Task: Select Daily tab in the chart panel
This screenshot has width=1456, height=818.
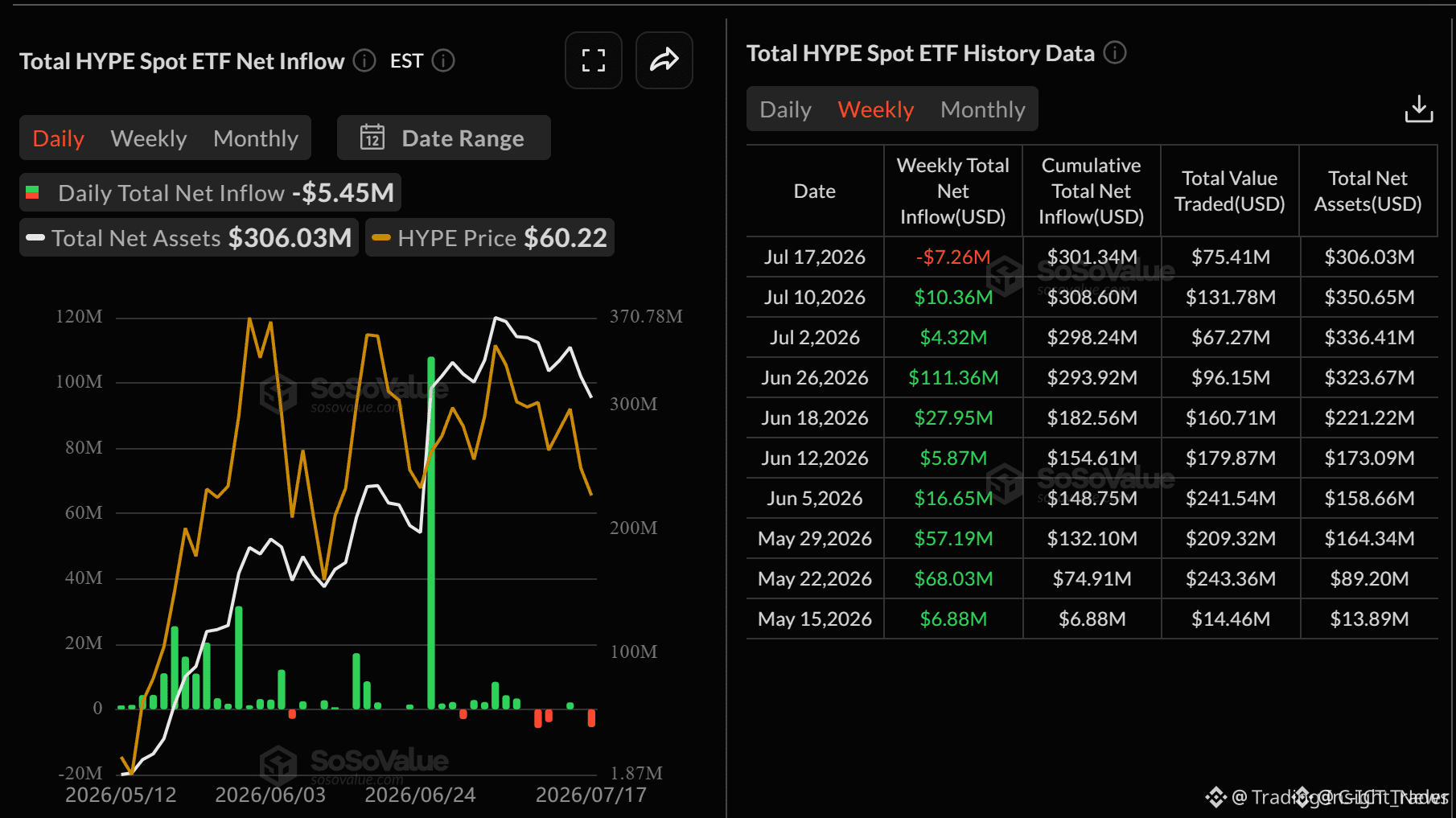Action: click(59, 138)
